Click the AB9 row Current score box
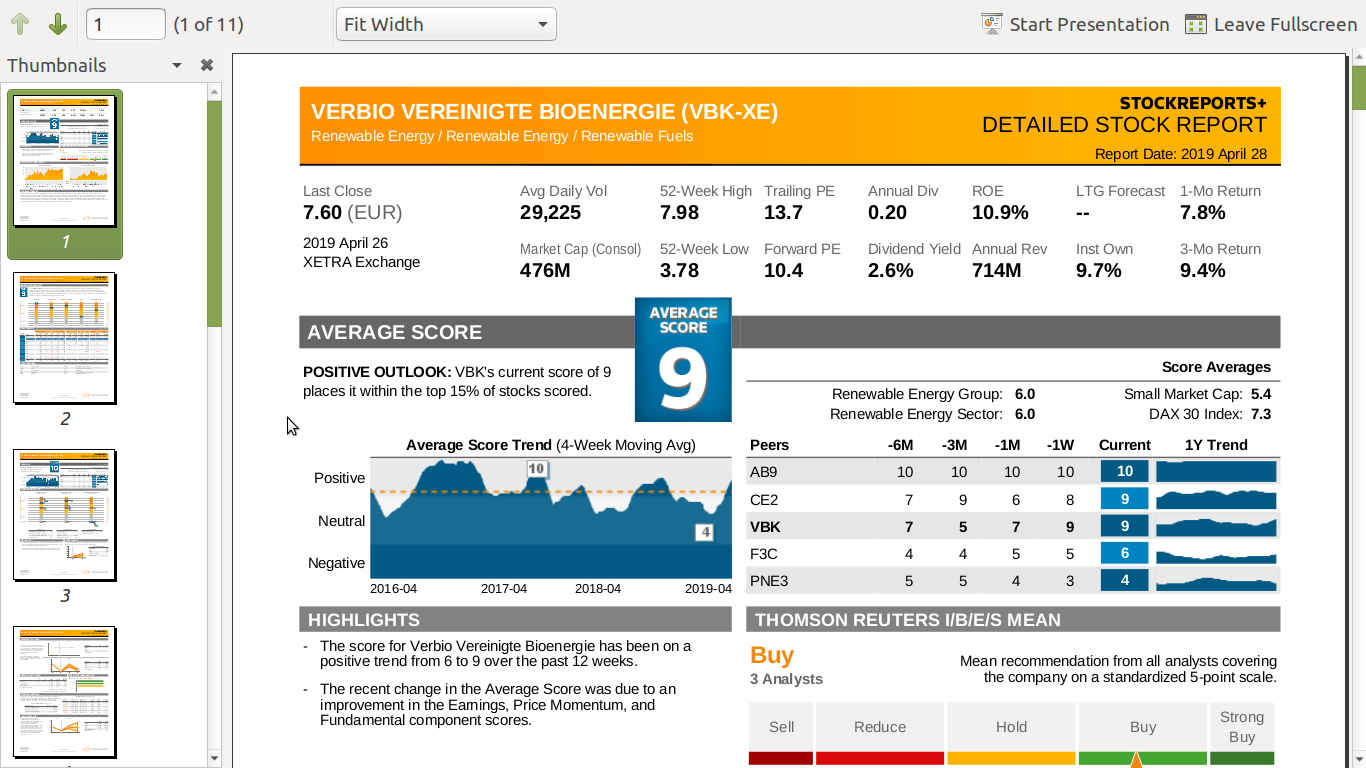Viewport: 1366px width, 768px height. 1125,471
